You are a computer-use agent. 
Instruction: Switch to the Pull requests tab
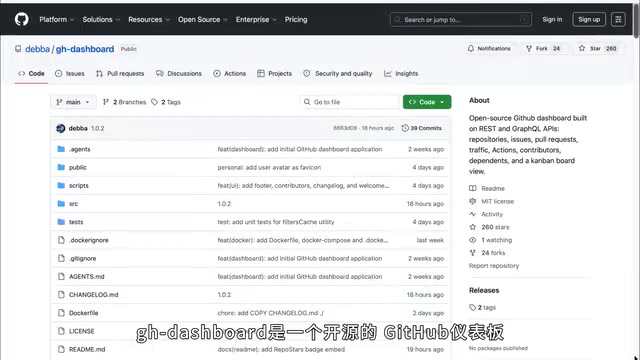coord(120,73)
